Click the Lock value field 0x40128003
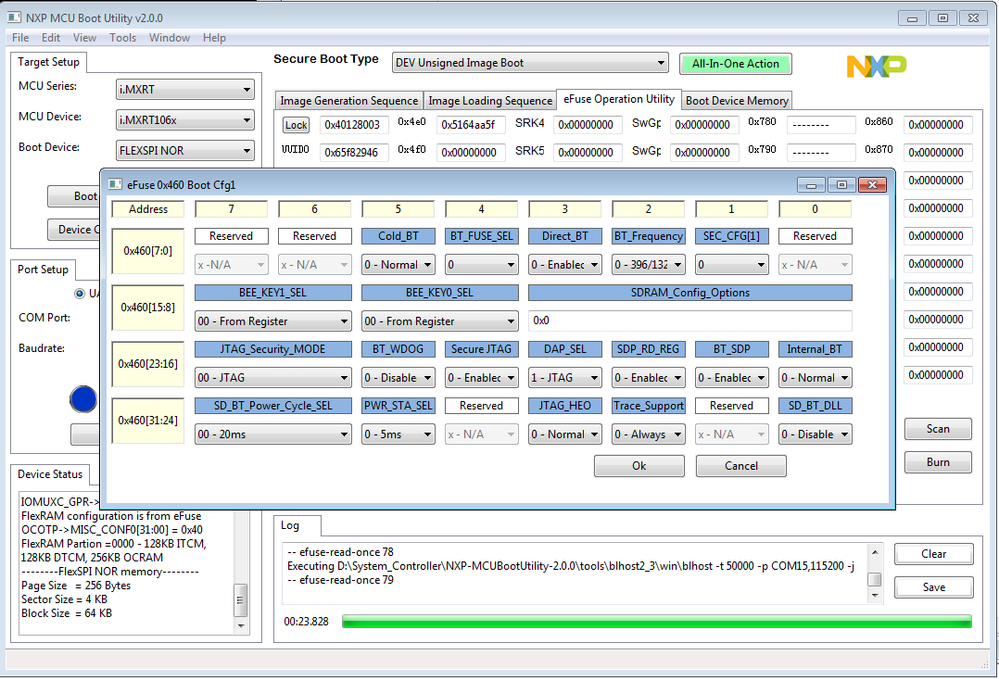 pyautogui.click(x=354, y=125)
